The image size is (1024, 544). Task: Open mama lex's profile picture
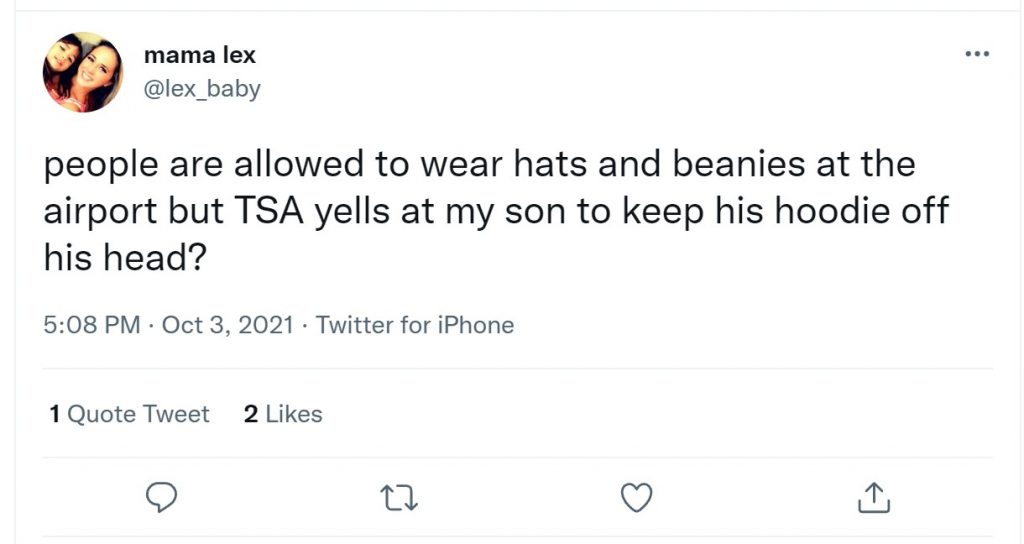[83, 72]
